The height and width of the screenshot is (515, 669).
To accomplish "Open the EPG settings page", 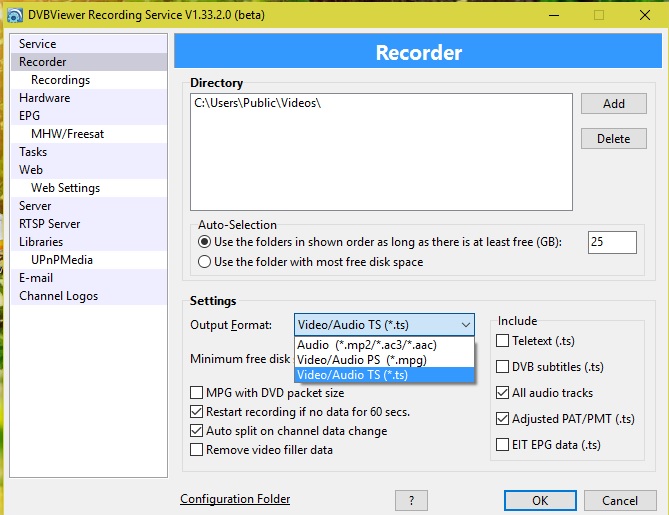I will click(x=32, y=116).
